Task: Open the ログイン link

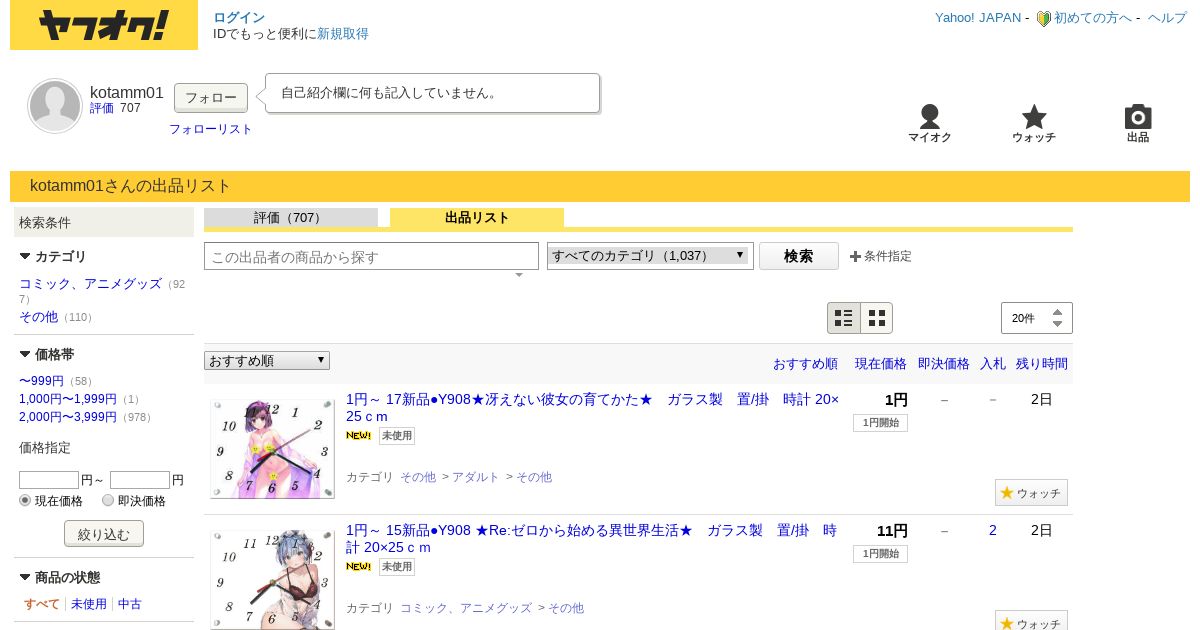Action: (239, 18)
